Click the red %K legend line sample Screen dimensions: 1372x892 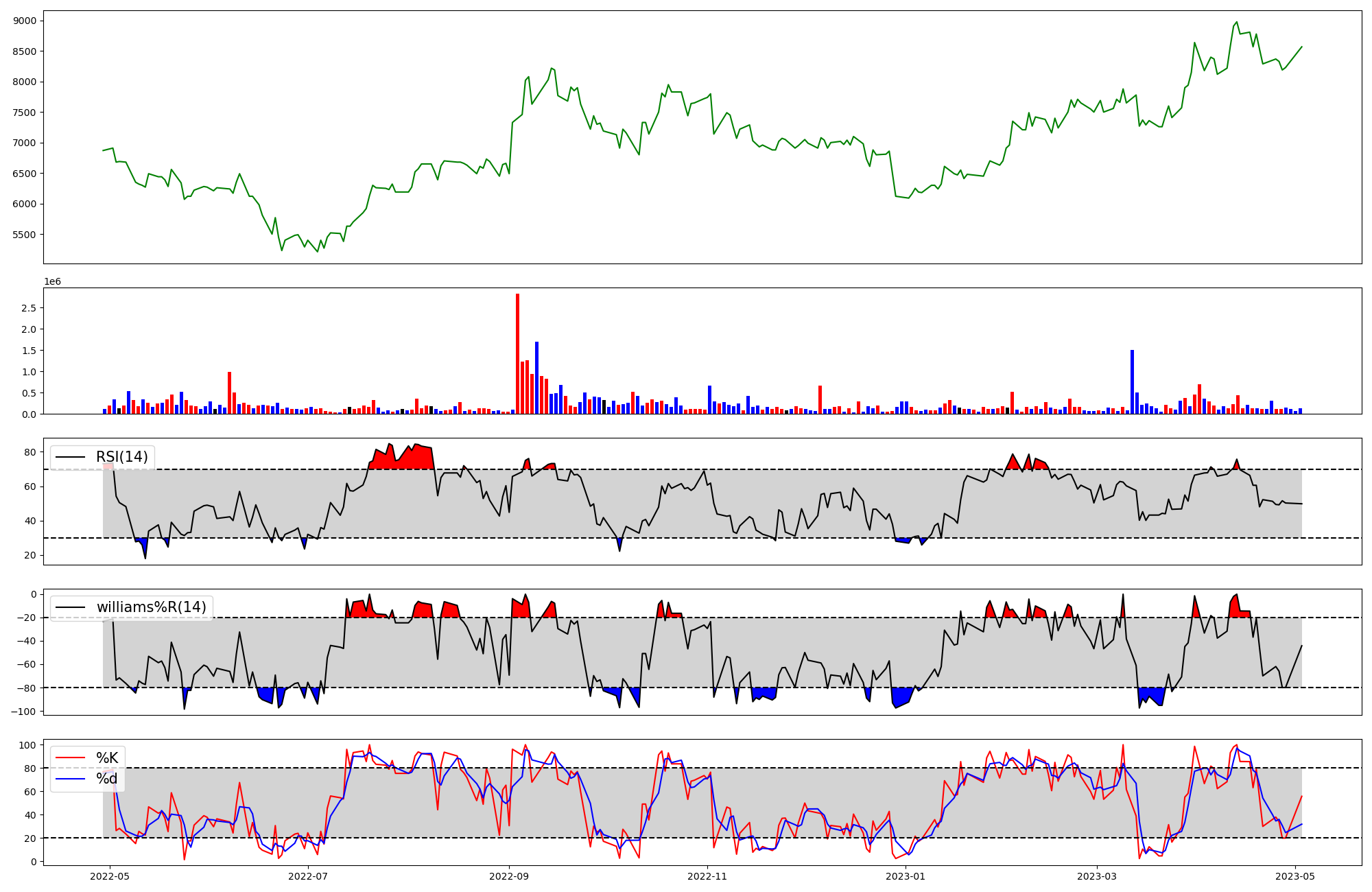70,758
